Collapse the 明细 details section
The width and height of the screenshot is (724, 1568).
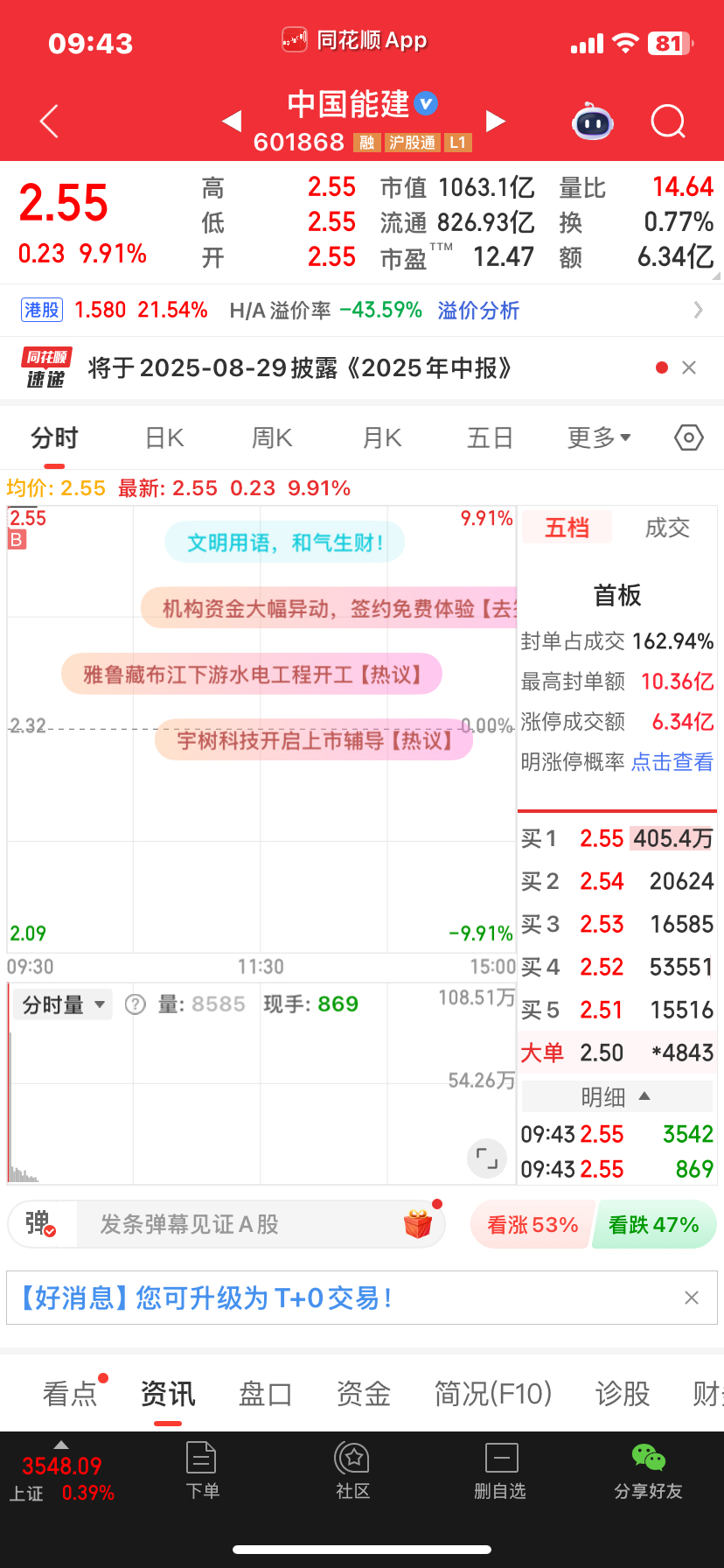click(x=616, y=1096)
